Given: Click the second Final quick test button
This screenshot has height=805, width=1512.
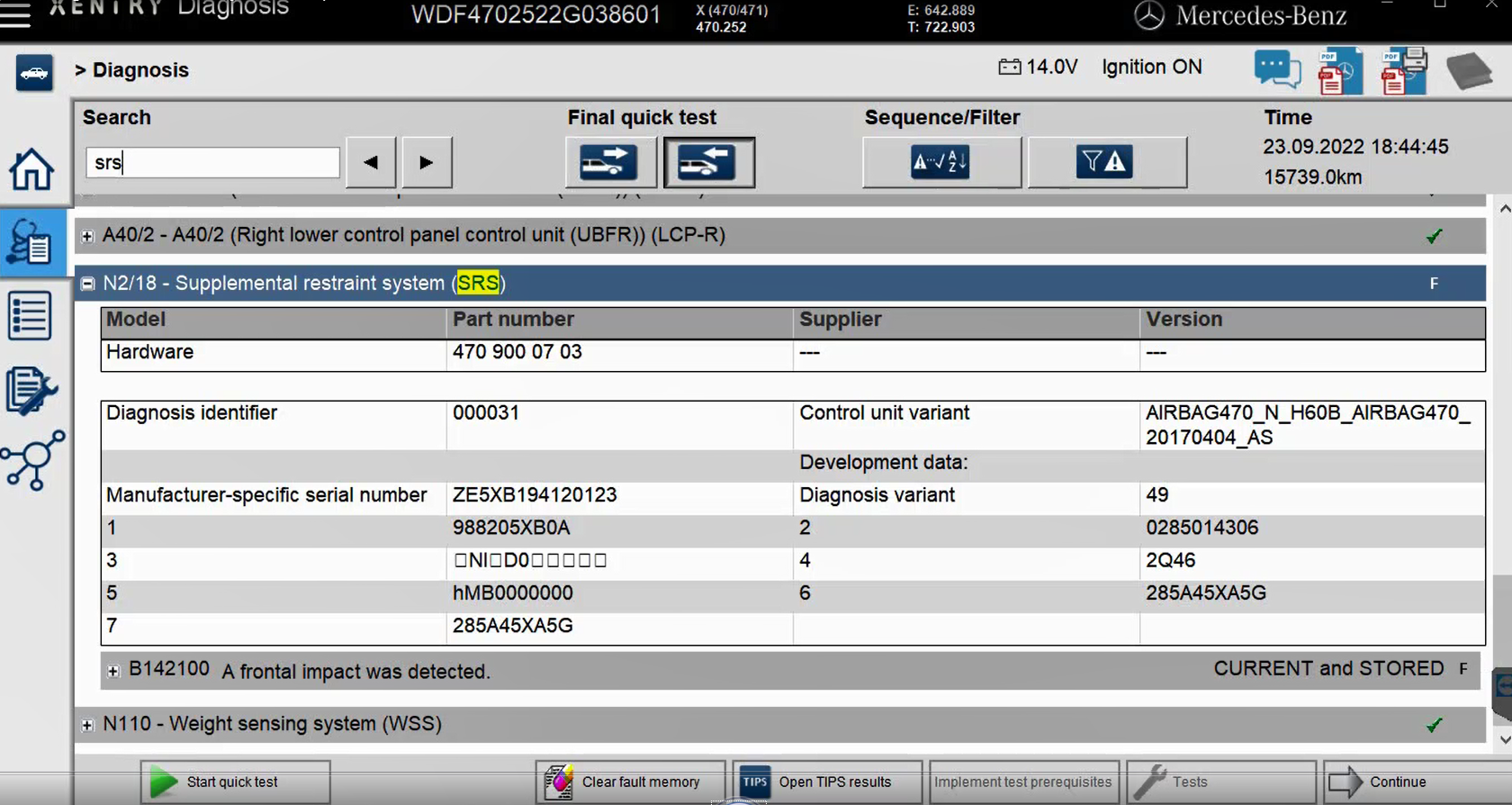Looking at the screenshot, I should pyautogui.click(x=709, y=163).
